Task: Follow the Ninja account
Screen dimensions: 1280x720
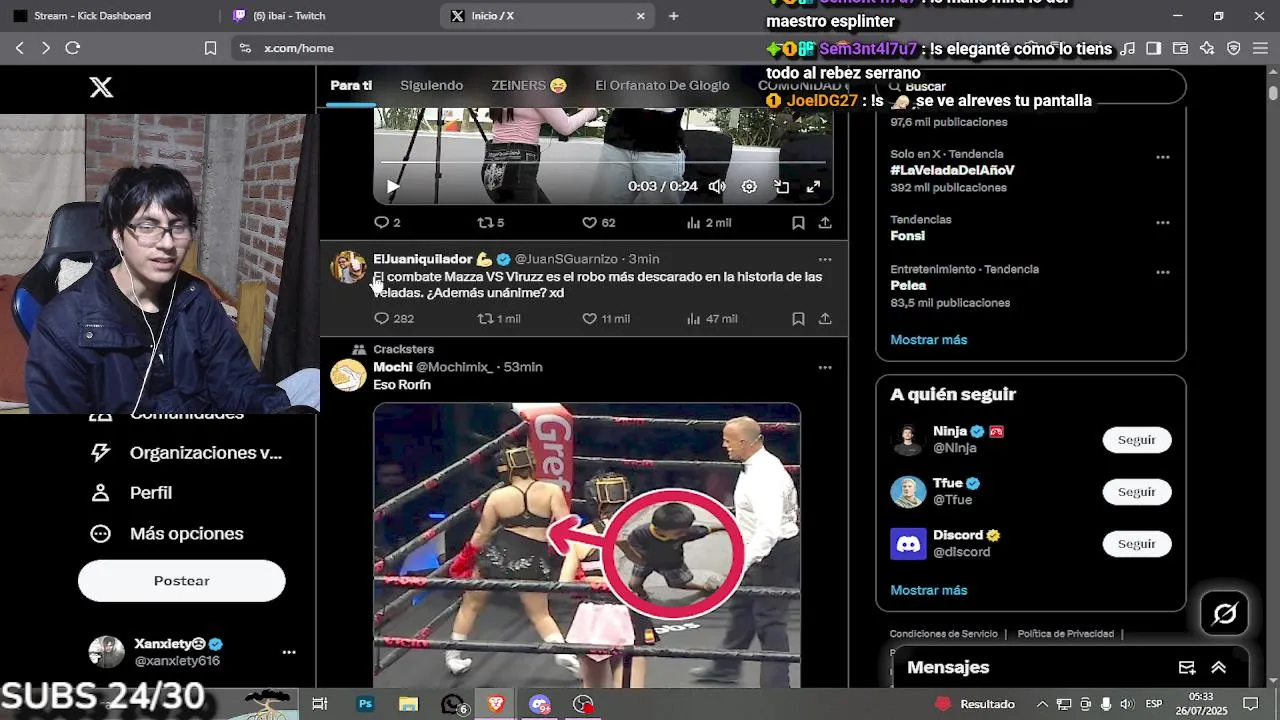Action: point(1136,440)
